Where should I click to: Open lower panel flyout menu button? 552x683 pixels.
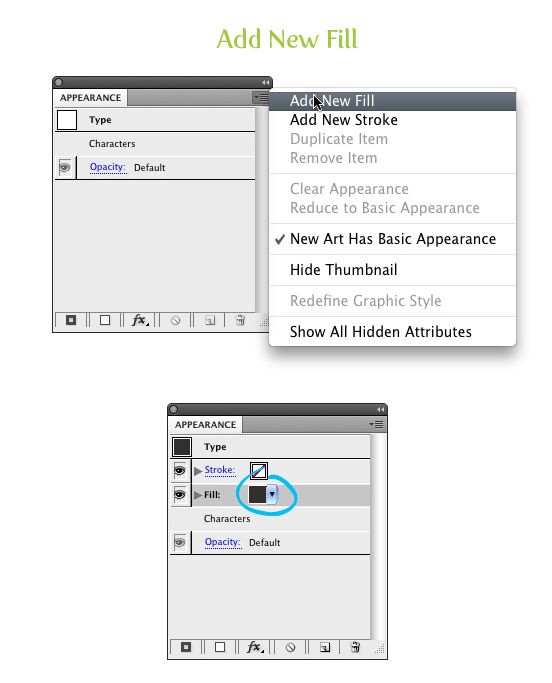tap(376, 424)
